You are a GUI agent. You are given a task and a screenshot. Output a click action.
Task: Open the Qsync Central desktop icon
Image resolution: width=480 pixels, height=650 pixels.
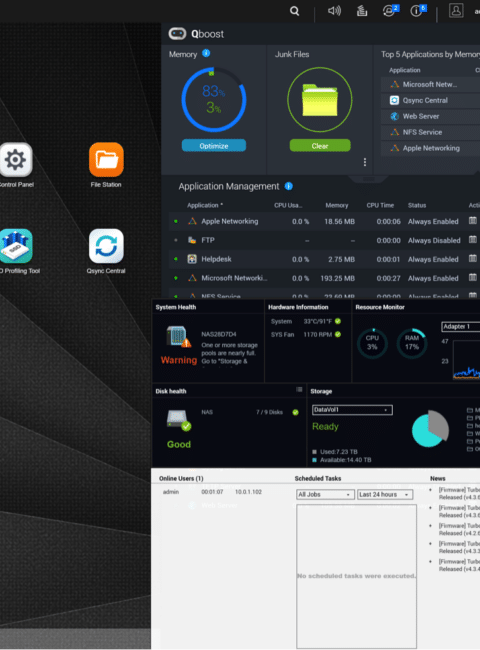pos(106,246)
